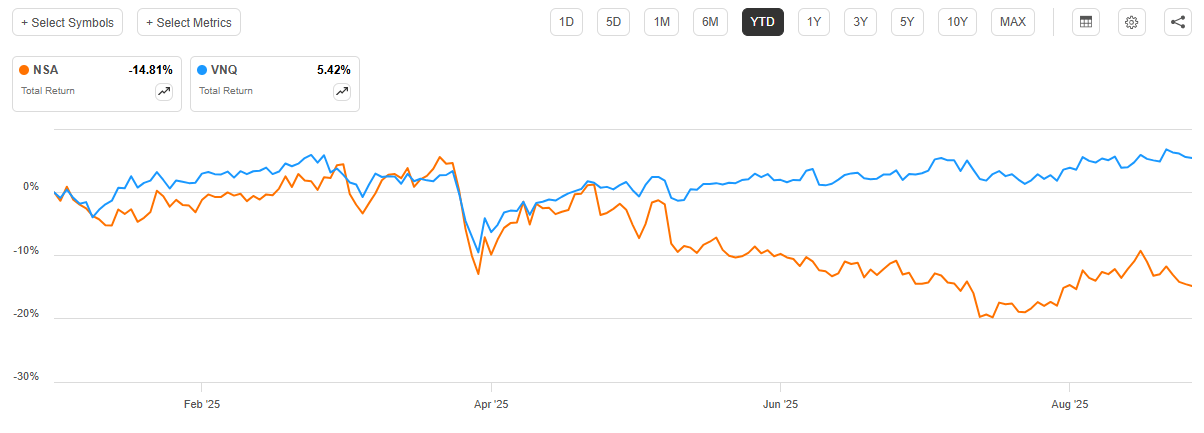
Task: Select the YTD range button
Action: (763, 22)
